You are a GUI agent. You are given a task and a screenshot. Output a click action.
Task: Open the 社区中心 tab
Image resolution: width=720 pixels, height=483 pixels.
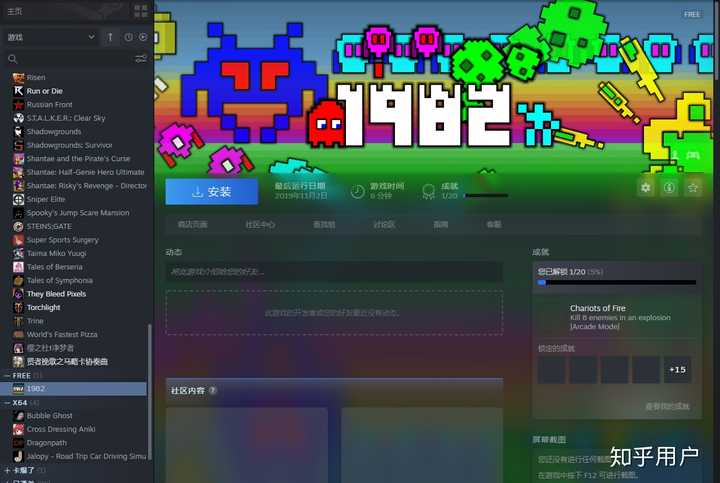(260, 225)
